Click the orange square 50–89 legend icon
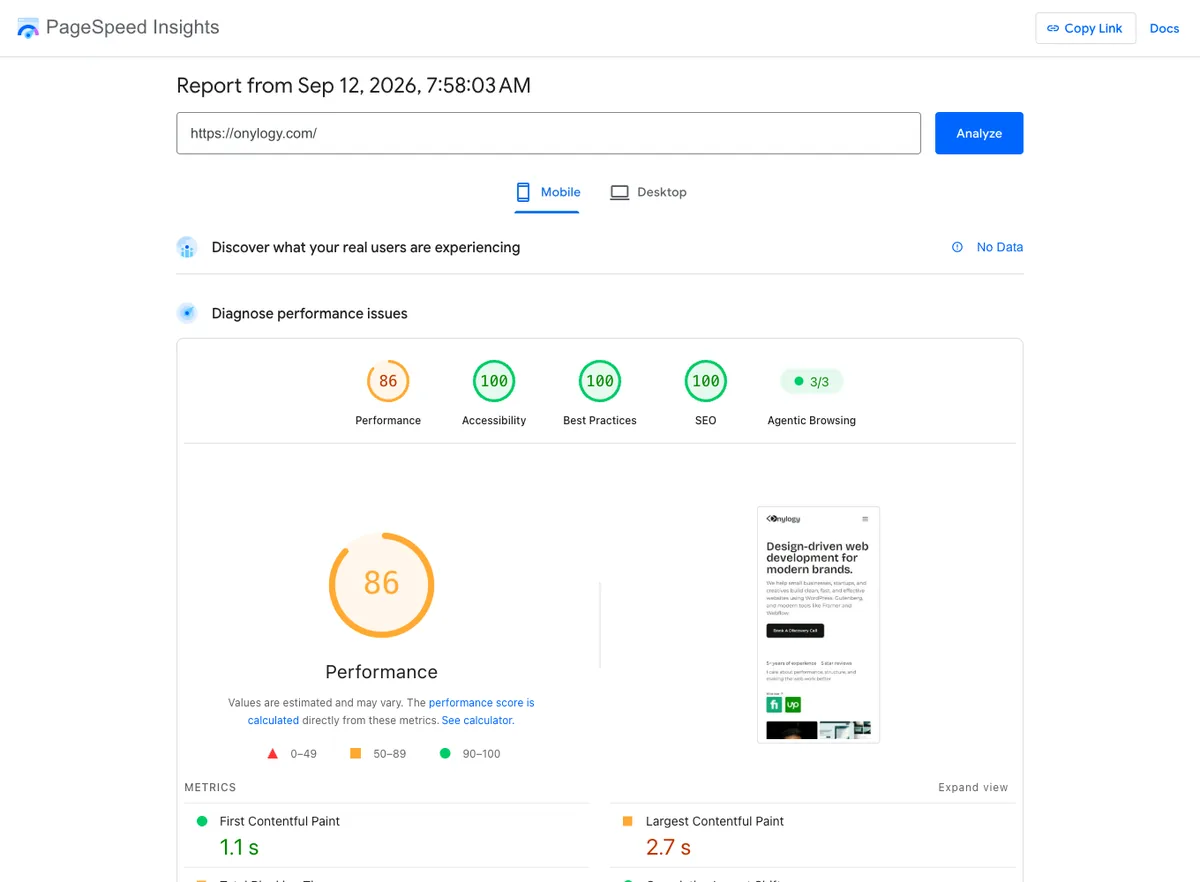Screen dimensions: 1200x882 [x=355, y=753]
